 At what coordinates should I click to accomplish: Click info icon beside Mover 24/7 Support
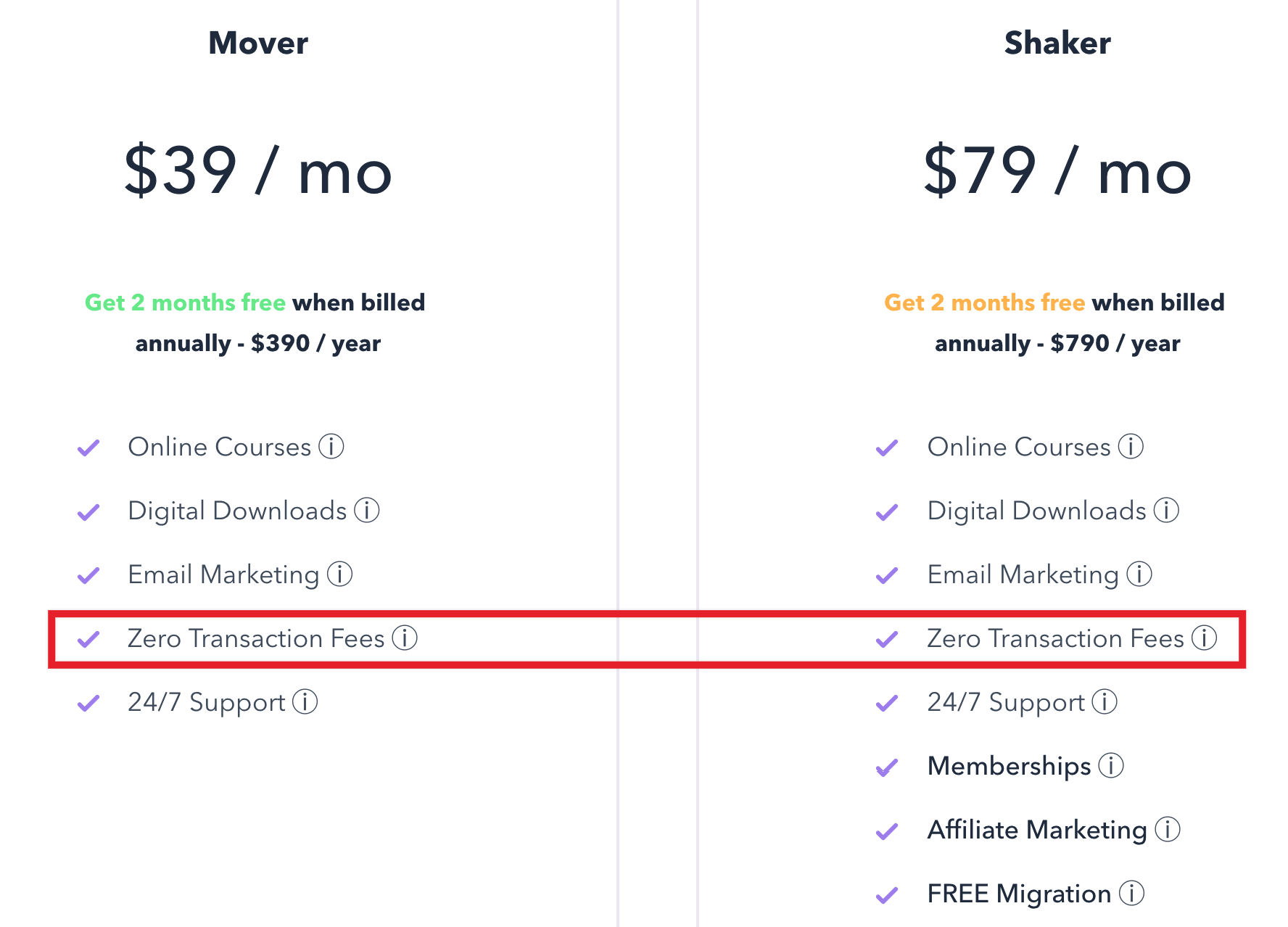click(x=305, y=701)
